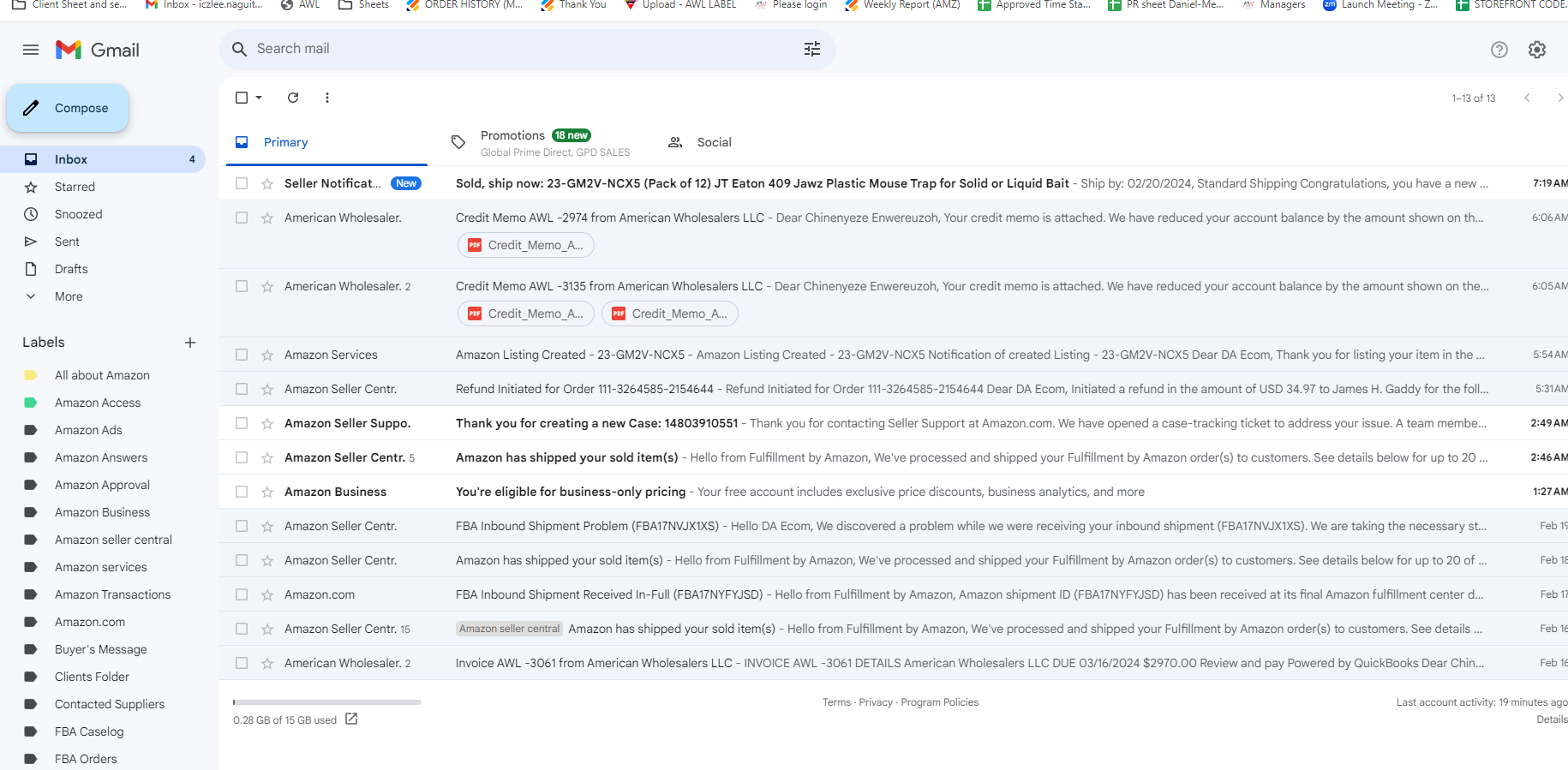
Task: Open search options filter icon
Action: pyautogui.click(x=812, y=49)
